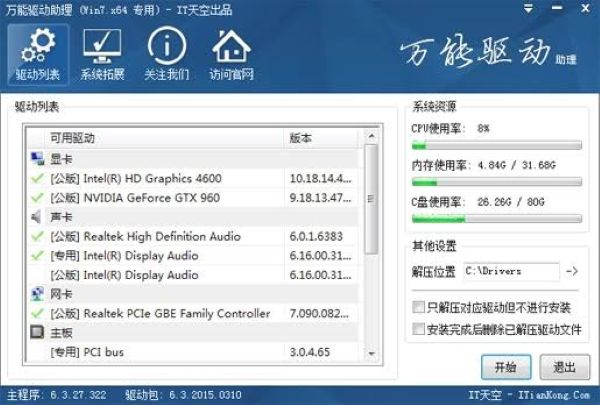Viewport: 600px width, 405px height.
Task: Click the 显卡 category display icon
Action: click(37, 158)
